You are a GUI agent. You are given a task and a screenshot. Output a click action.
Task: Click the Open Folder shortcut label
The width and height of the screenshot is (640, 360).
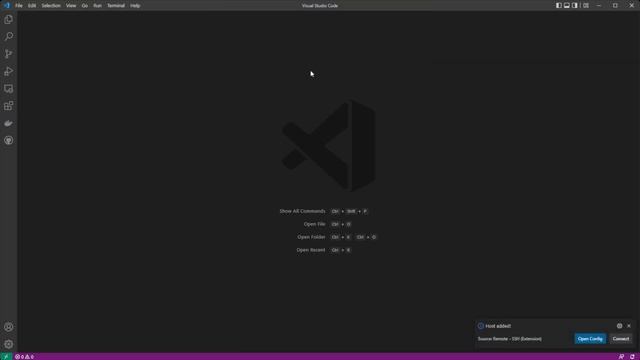click(311, 237)
